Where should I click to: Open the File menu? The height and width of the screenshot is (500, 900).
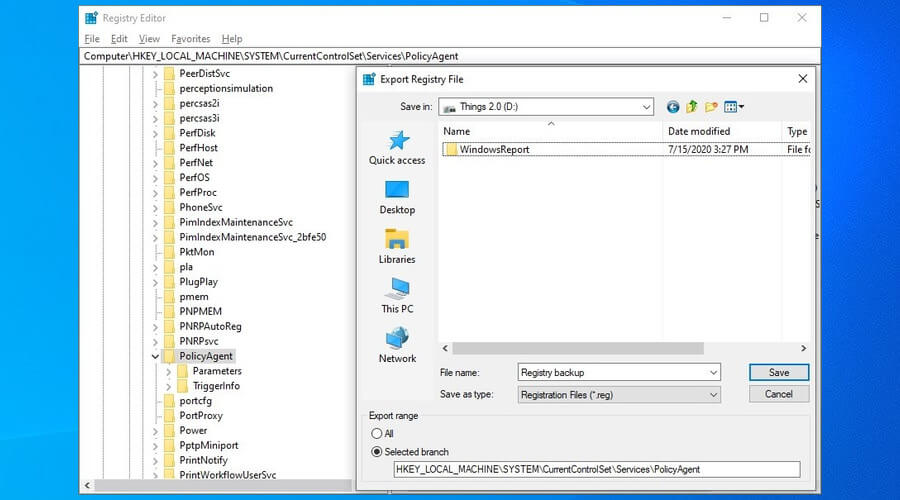[x=92, y=38]
